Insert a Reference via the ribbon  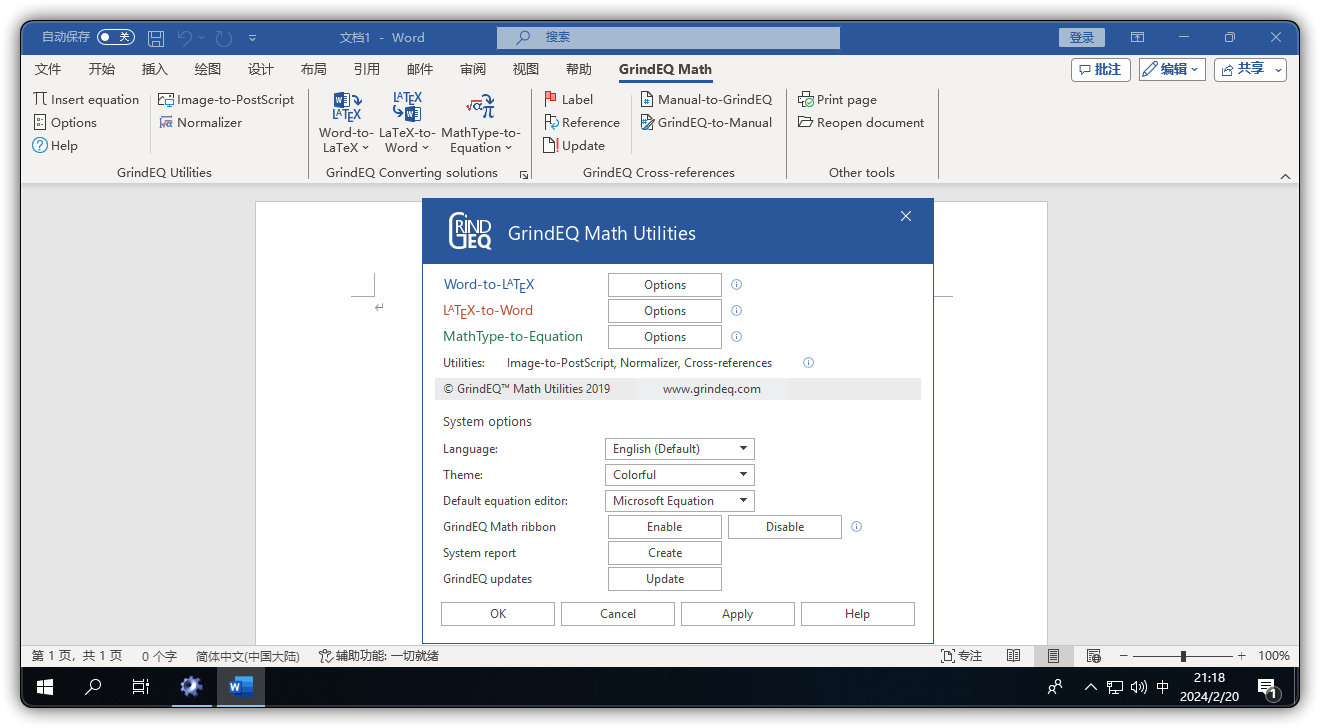pos(581,122)
